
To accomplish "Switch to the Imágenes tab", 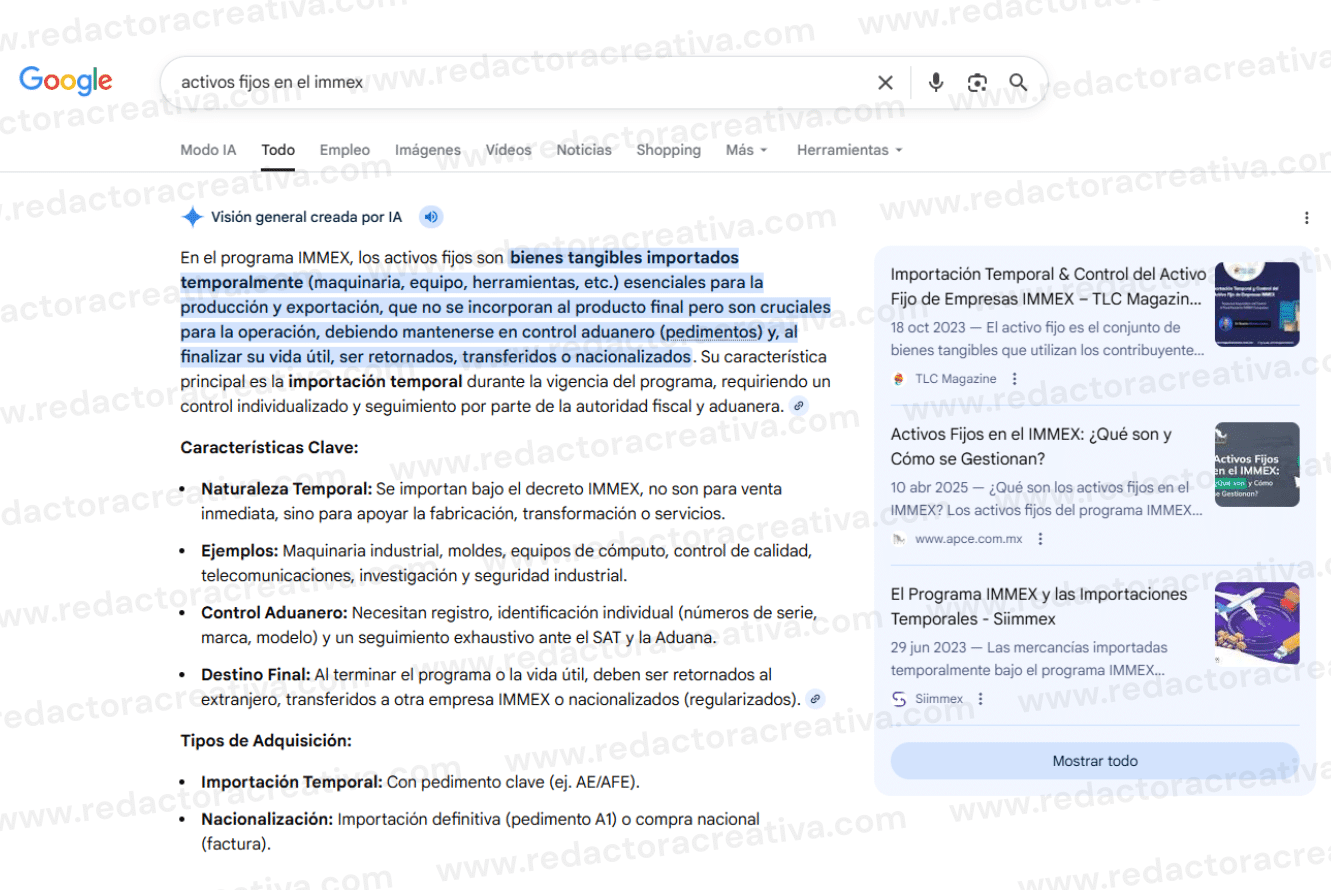I will pos(428,150).
